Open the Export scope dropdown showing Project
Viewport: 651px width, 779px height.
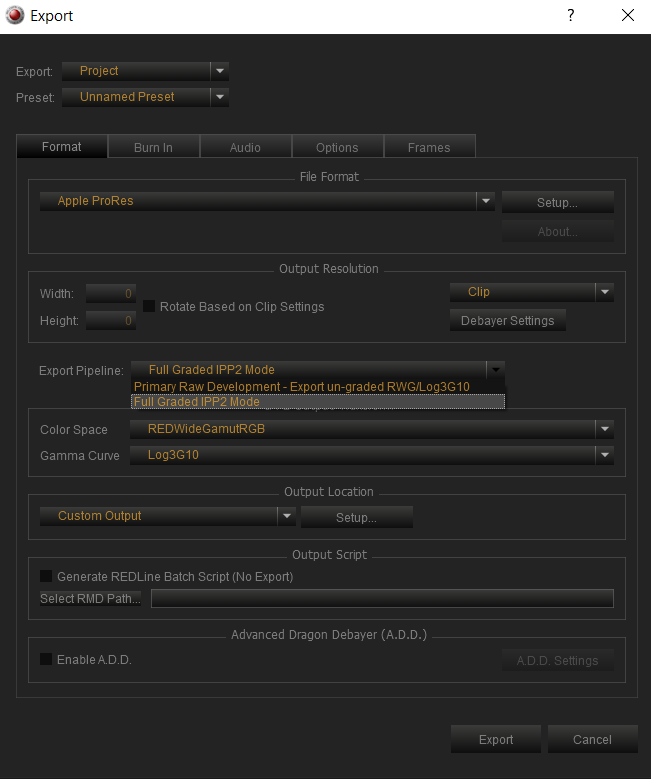145,71
